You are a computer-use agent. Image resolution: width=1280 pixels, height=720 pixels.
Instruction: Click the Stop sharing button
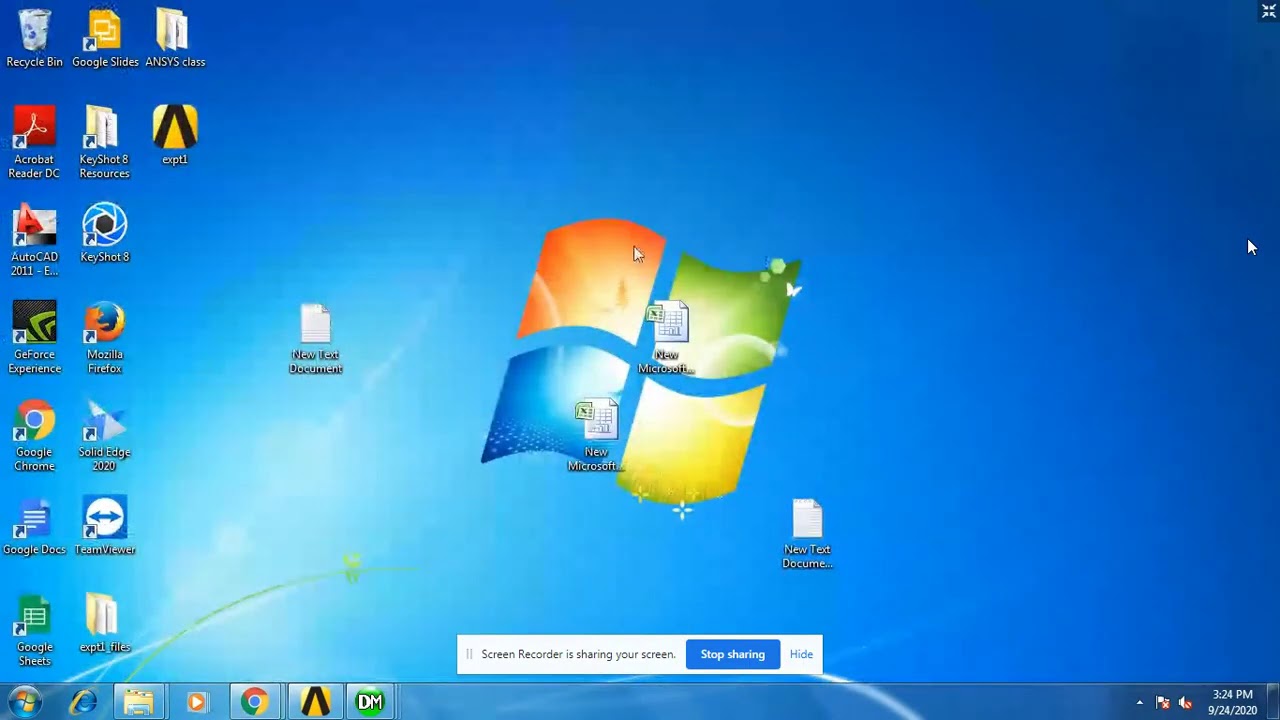point(733,654)
